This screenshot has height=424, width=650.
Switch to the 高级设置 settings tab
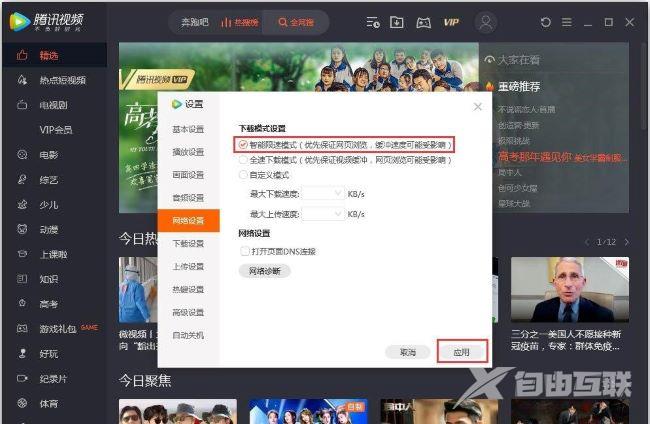189,312
